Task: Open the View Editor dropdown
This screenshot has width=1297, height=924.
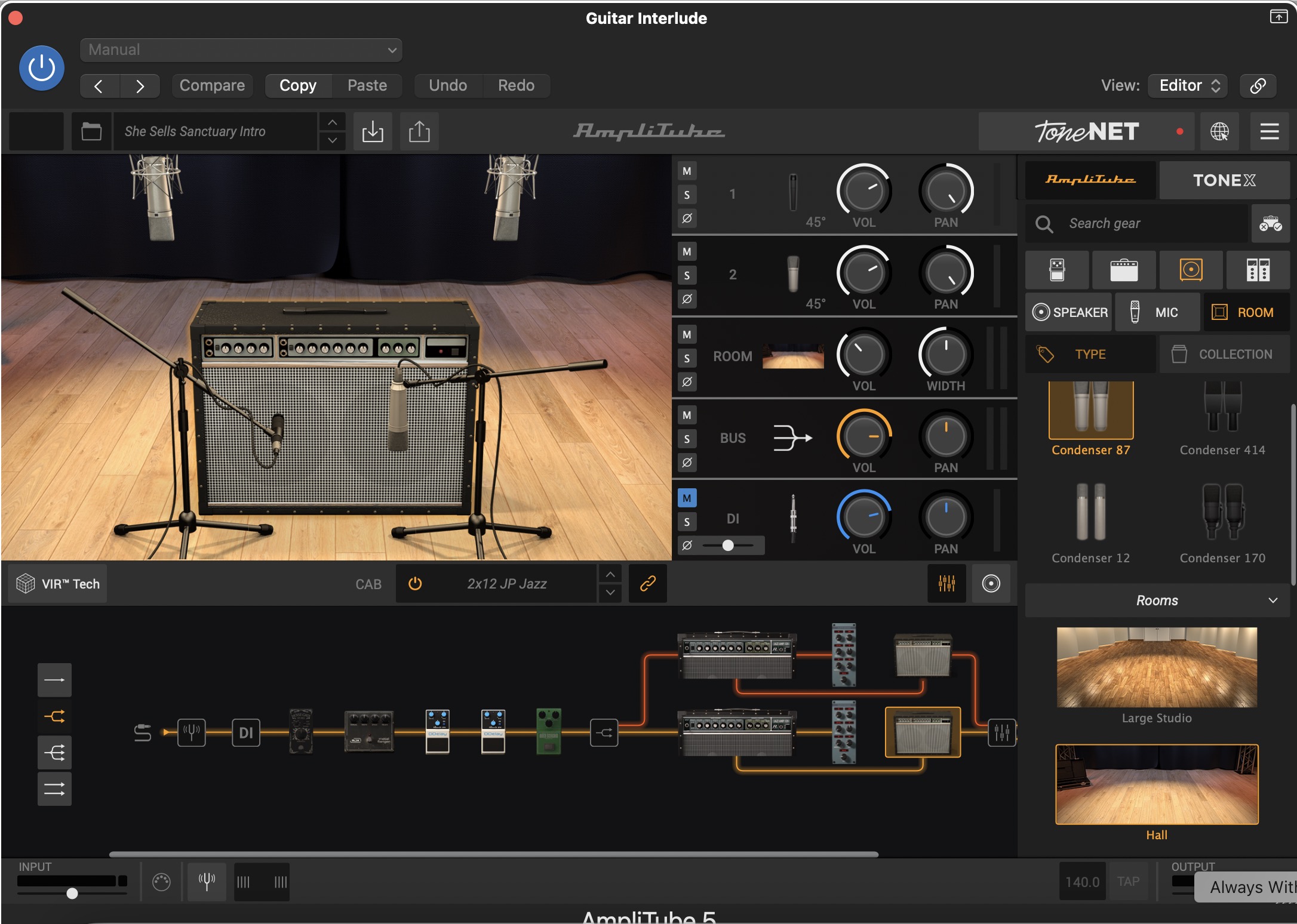Action: (x=1188, y=86)
